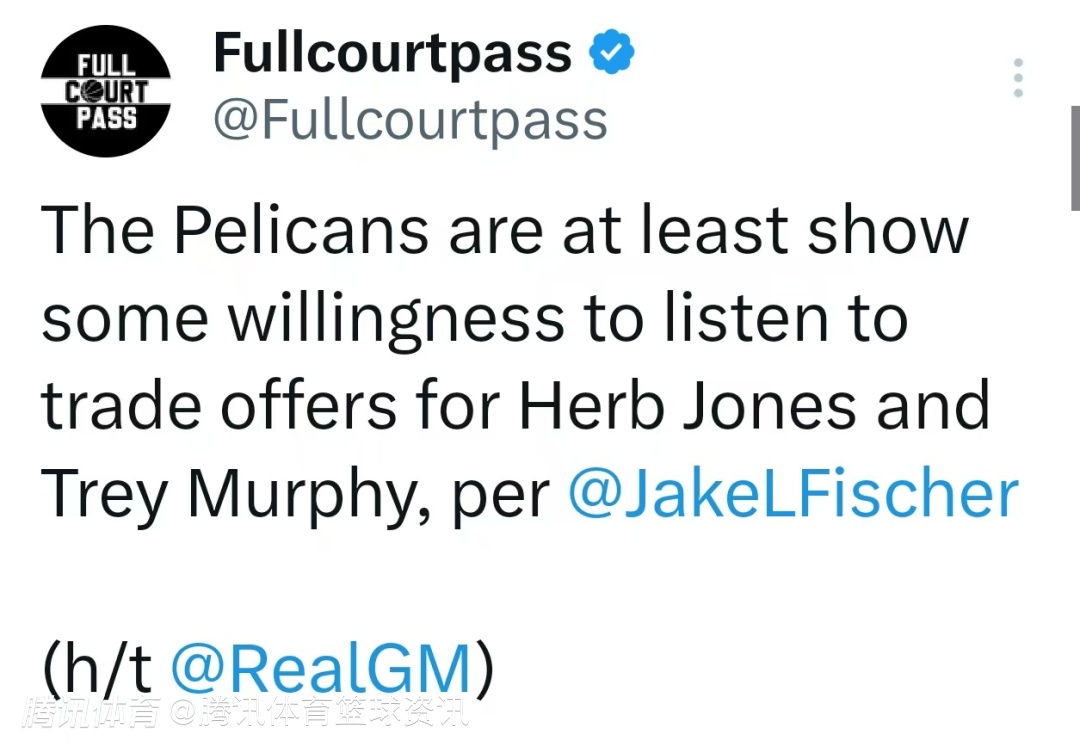Click the word "PASS" in the logo
The height and width of the screenshot is (747, 1080).
[x=106, y=118]
